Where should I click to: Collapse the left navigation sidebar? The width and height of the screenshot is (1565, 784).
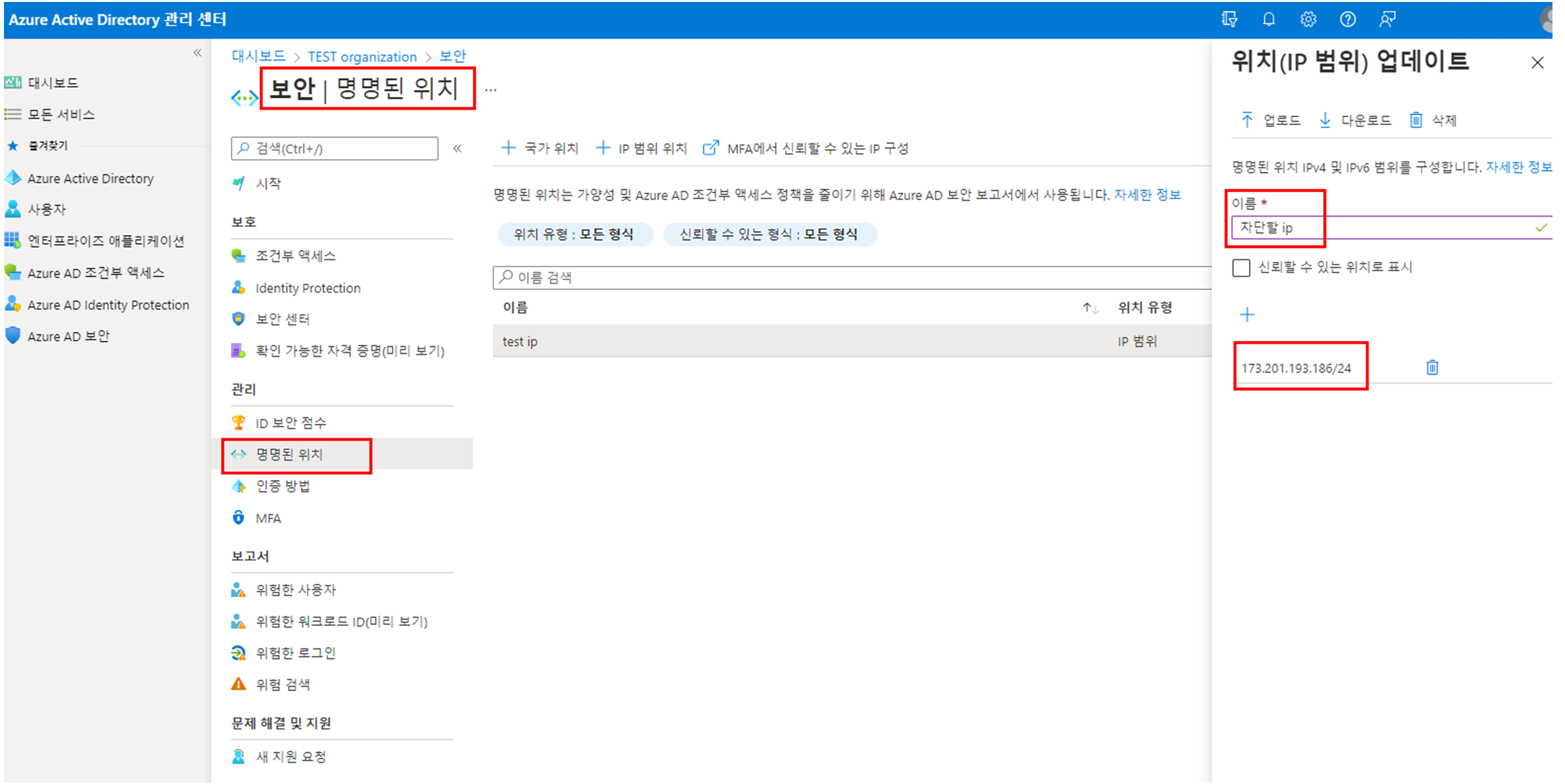pyautogui.click(x=198, y=53)
